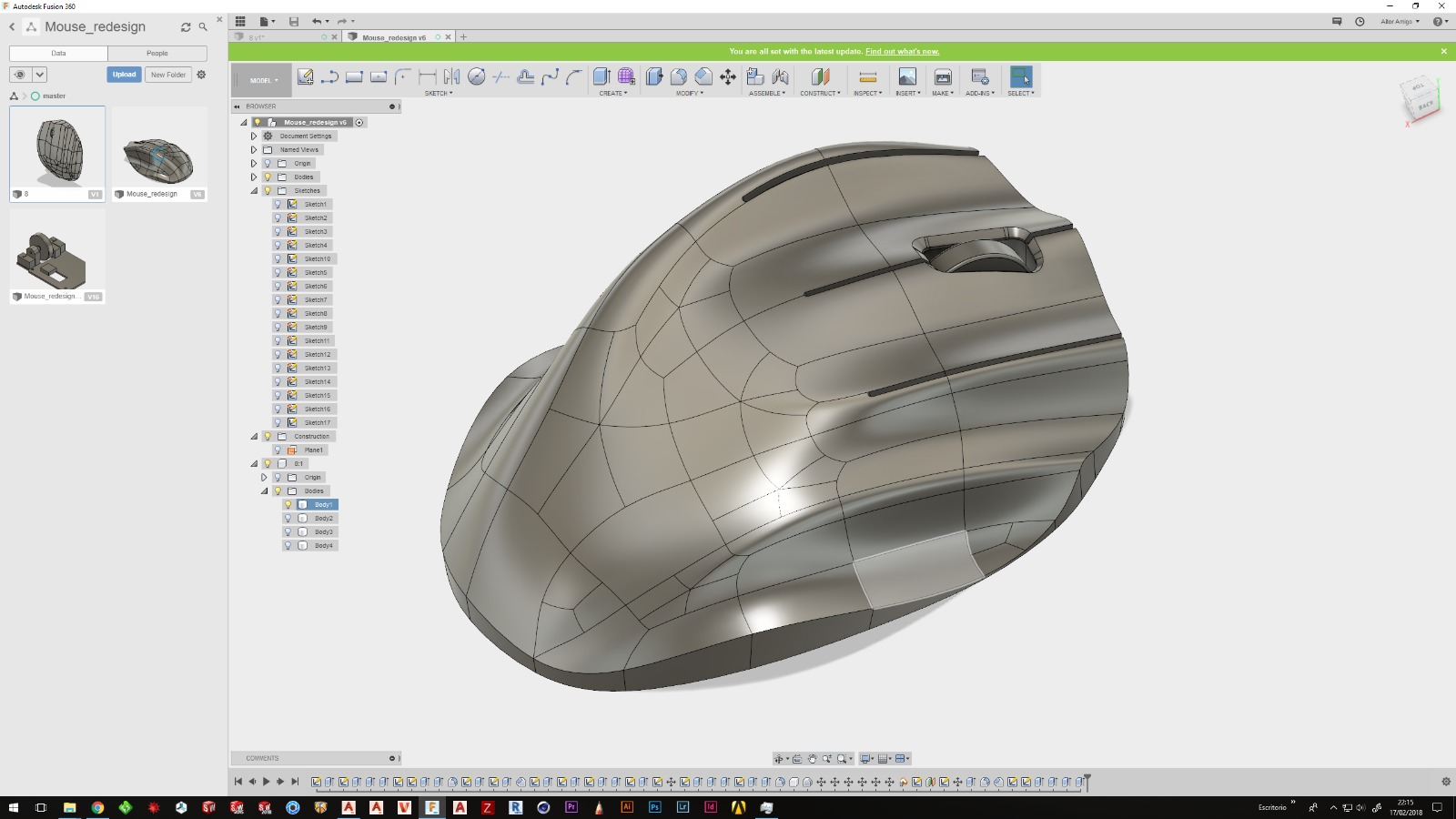Open the SKETCH menu dropdown
Screen dimensions: 1456x819
pyautogui.click(x=439, y=93)
